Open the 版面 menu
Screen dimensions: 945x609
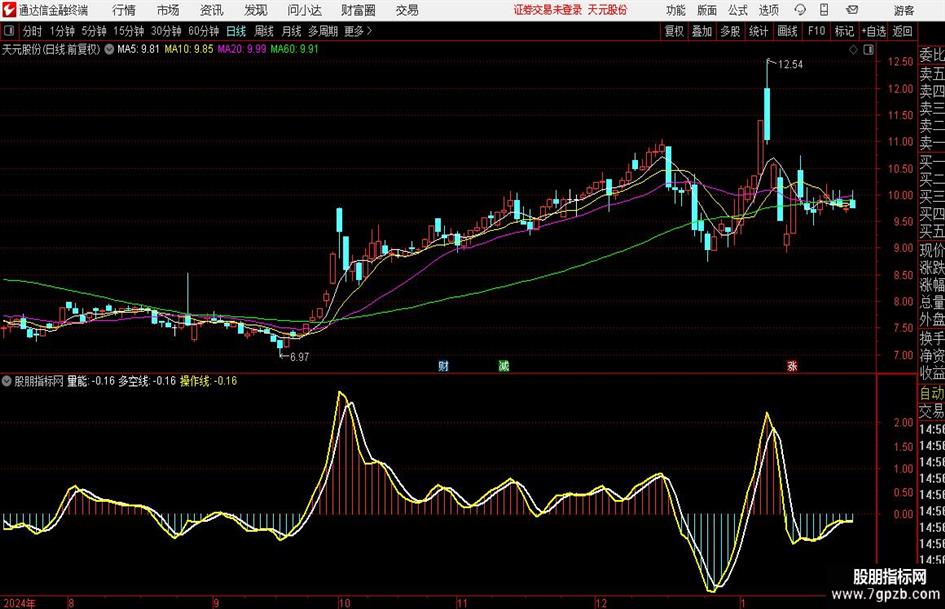(x=707, y=10)
